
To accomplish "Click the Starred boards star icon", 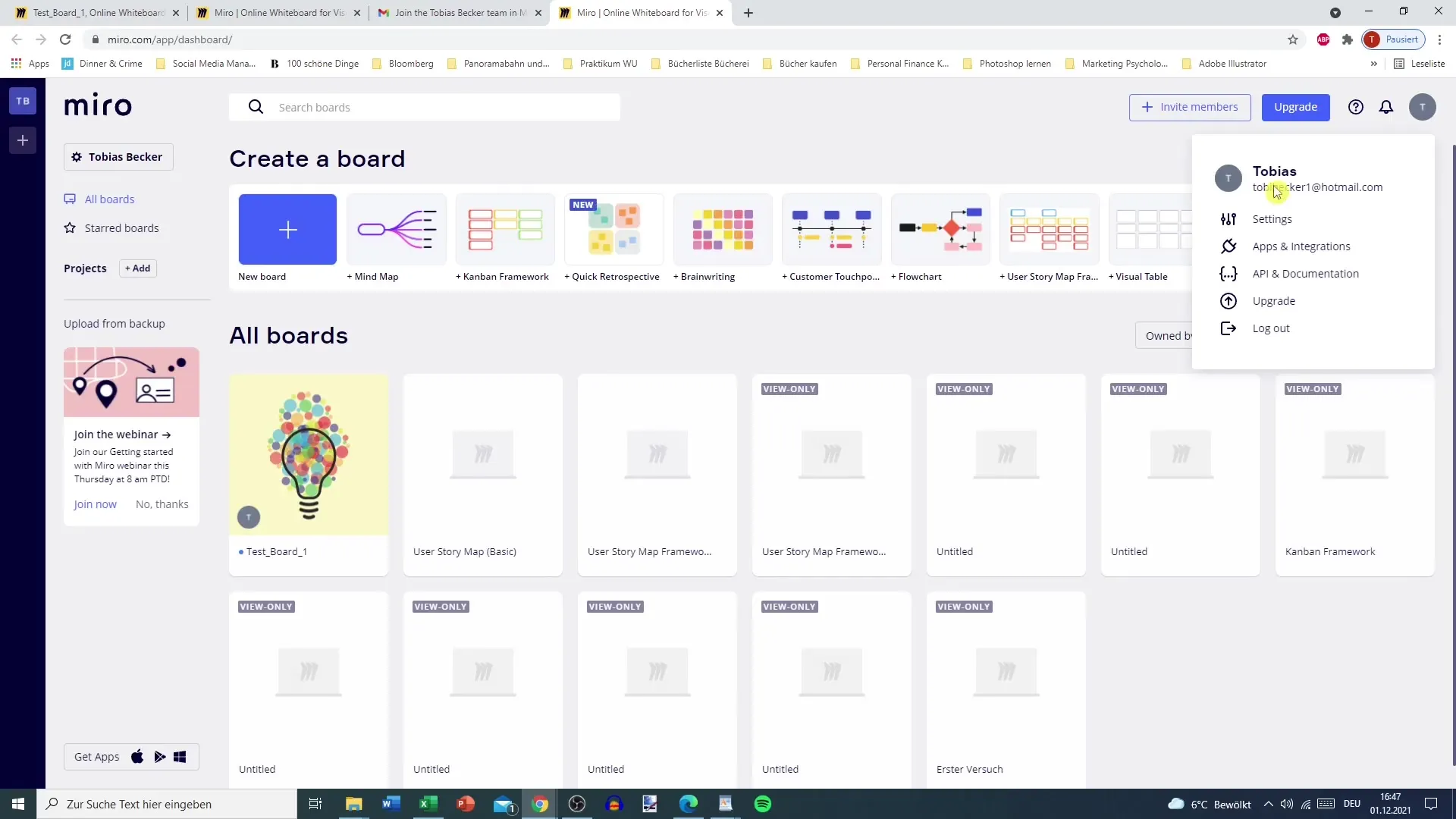I will (x=70, y=227).
